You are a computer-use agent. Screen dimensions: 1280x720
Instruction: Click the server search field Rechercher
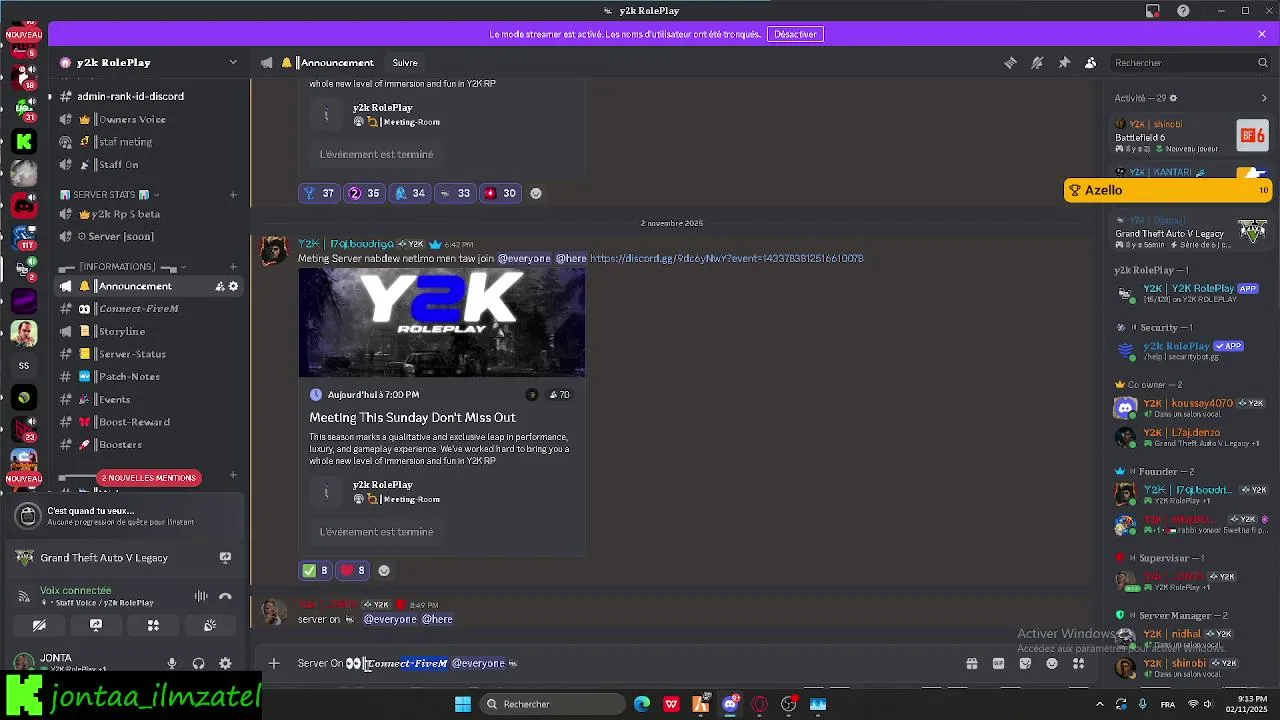[x=1190, y=62]
